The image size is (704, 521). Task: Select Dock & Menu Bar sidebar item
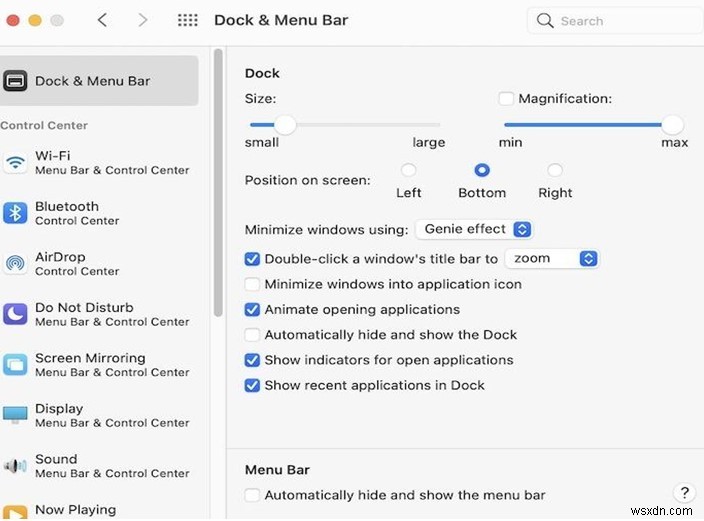point(99,81)
